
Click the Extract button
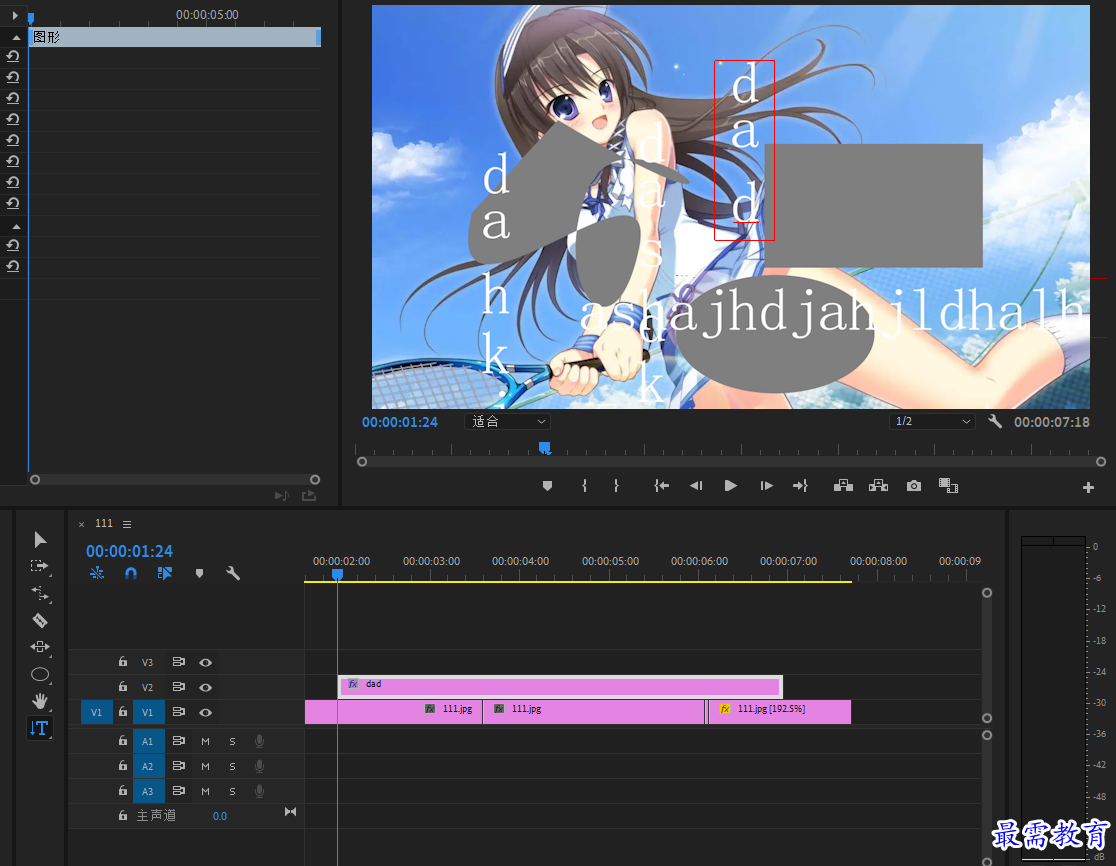pyautogui.click(x=878, y=486)
